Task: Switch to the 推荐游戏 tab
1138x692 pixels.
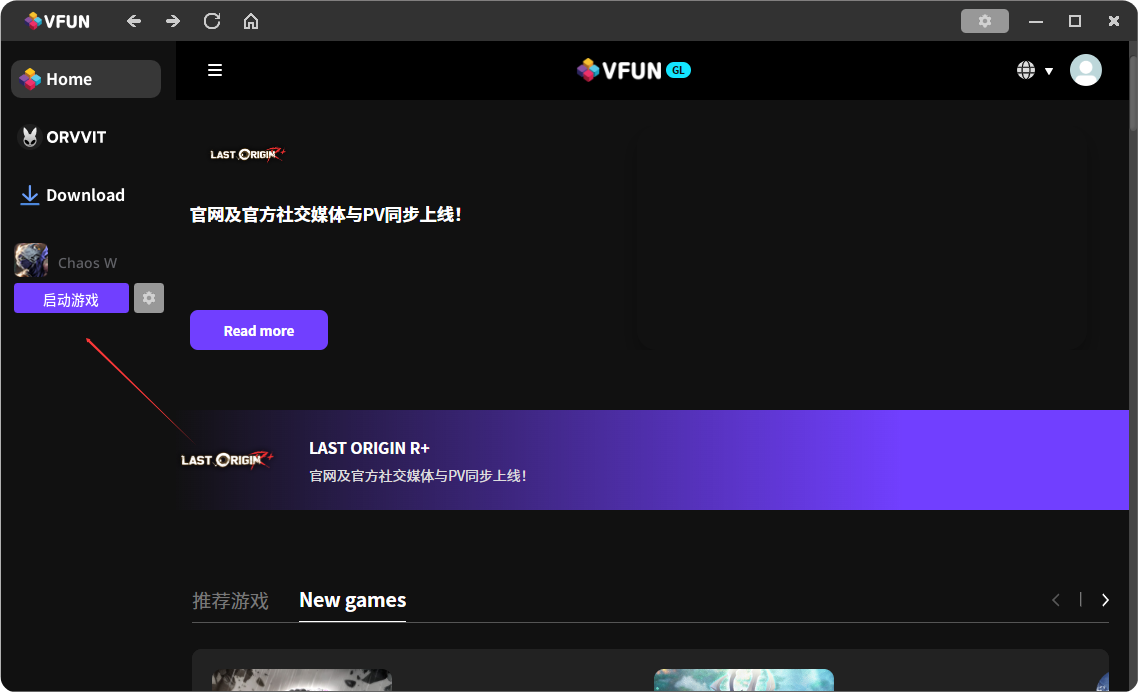Action: (x=230, y=601)
